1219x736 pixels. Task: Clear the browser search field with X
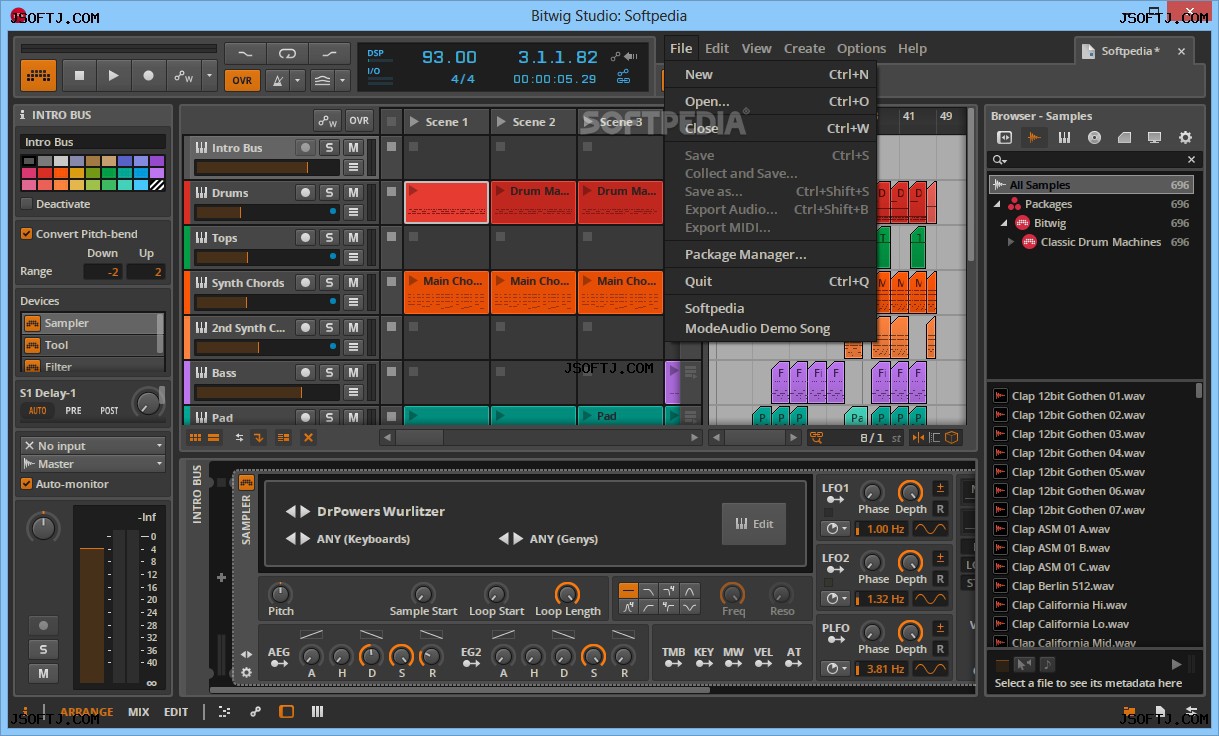[1191, 160]
